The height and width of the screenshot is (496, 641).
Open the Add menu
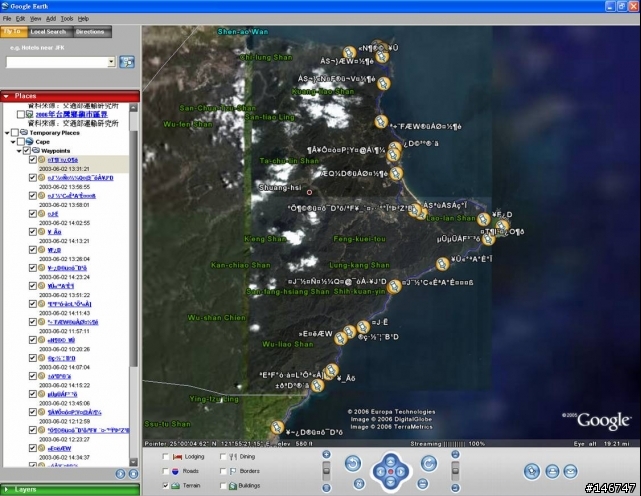pyautogui.click(x=51, y=19)
